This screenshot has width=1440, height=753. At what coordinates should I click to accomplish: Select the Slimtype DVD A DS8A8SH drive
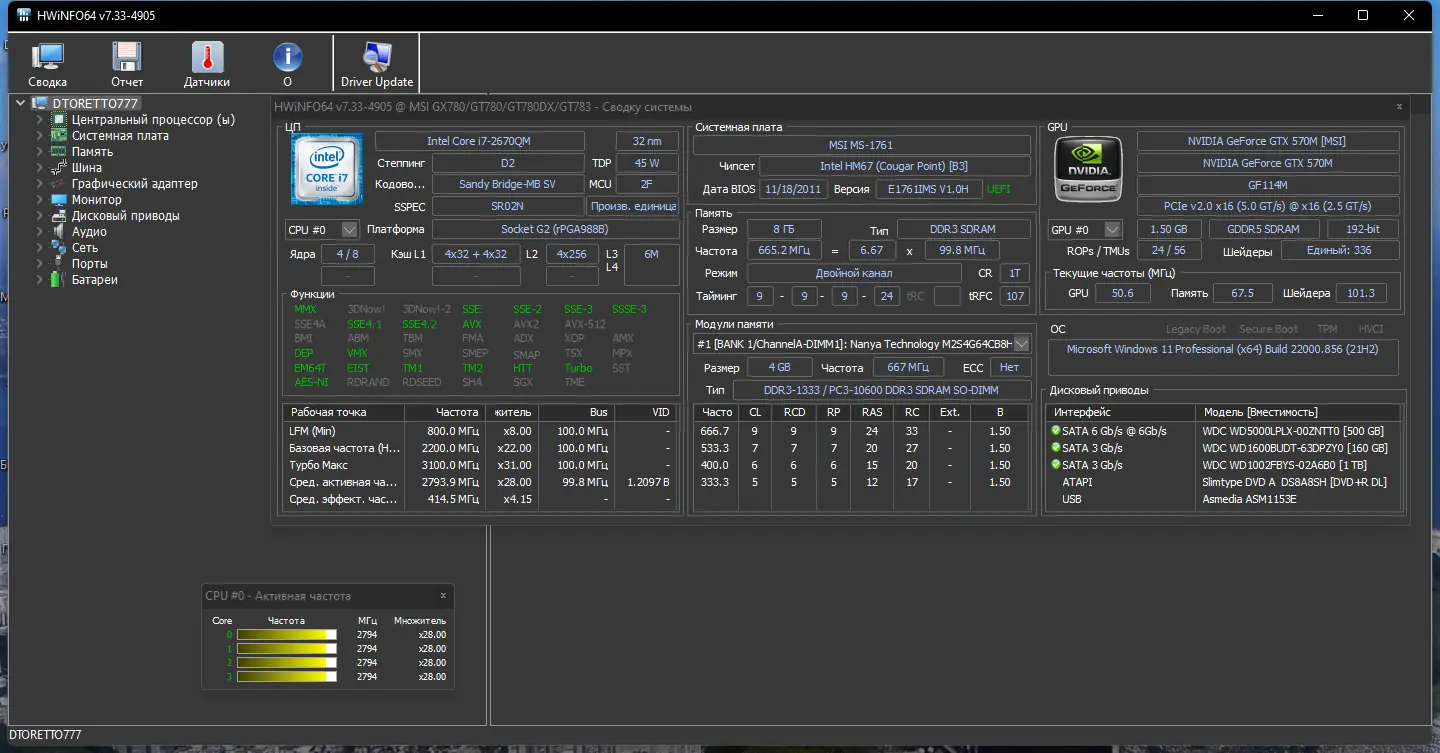pyautogui.click(x=1224, y=482)
